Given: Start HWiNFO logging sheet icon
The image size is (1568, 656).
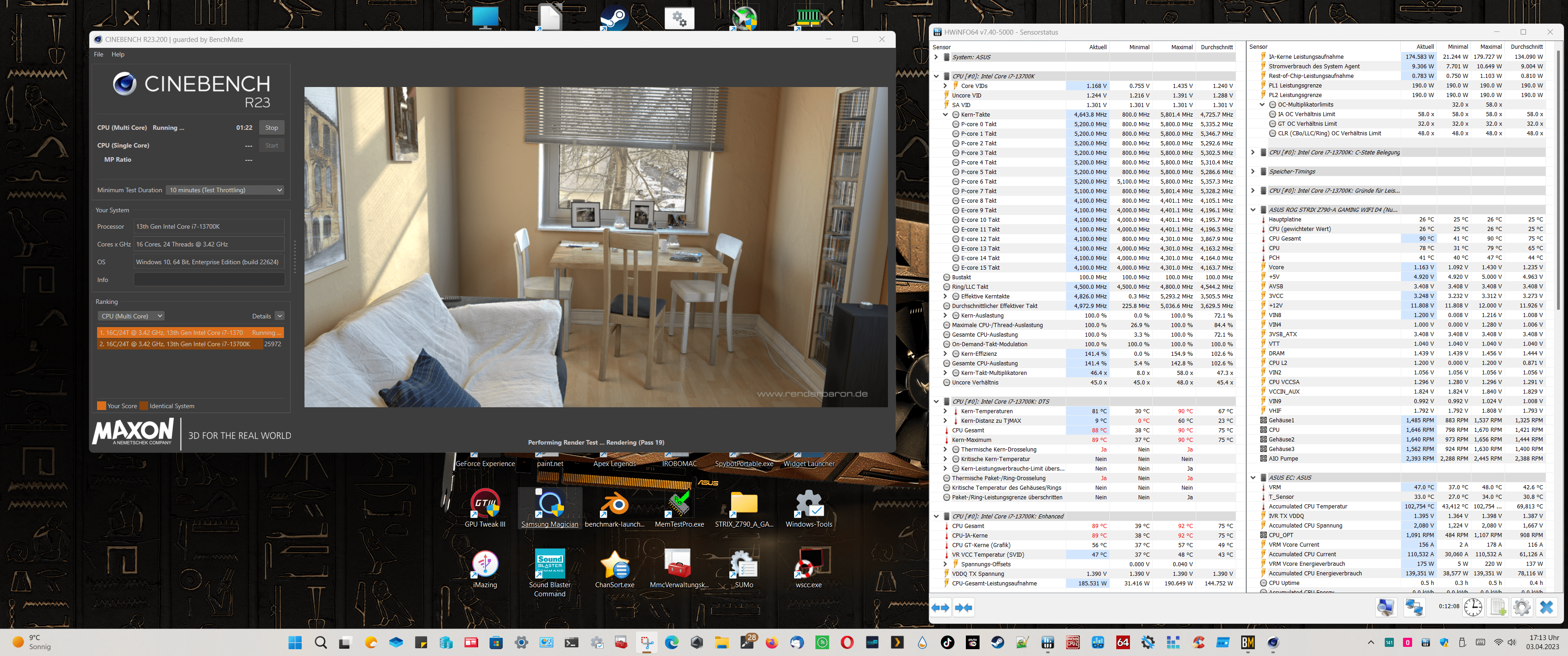Looking at the screenshot, I should click(1497, 607).
